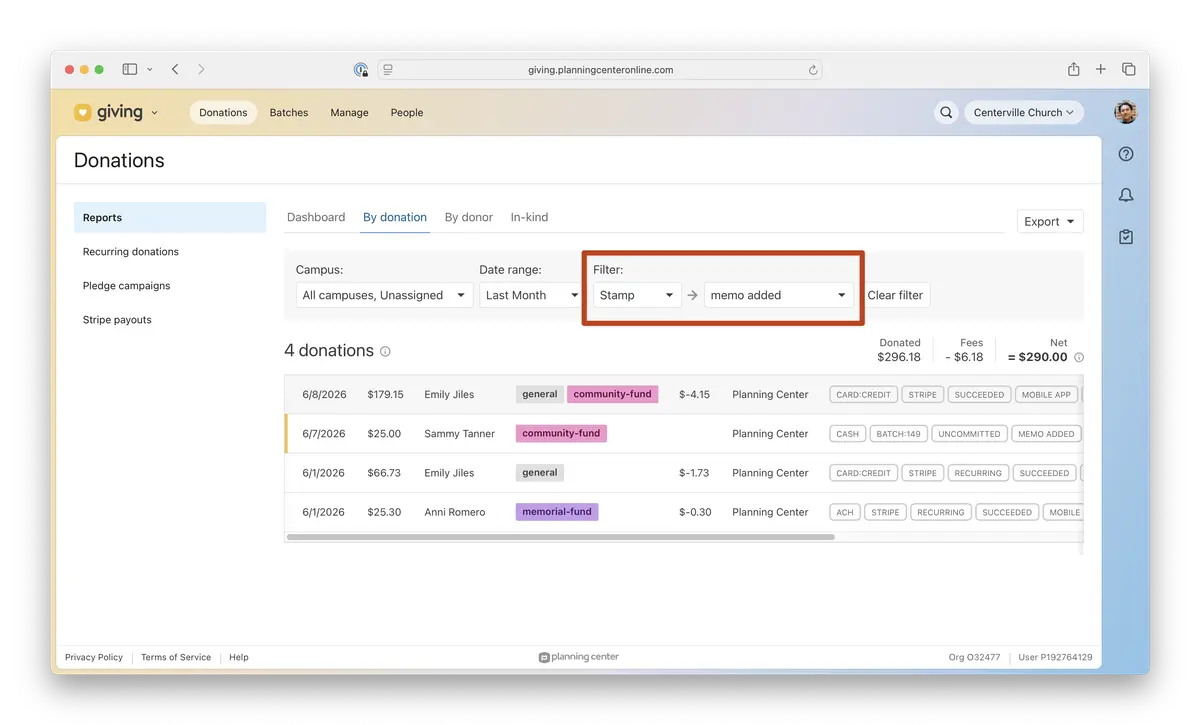1200x725 pixels.
Task: Open the Centerville Church organization dropdown
Action: (1023, 113)
